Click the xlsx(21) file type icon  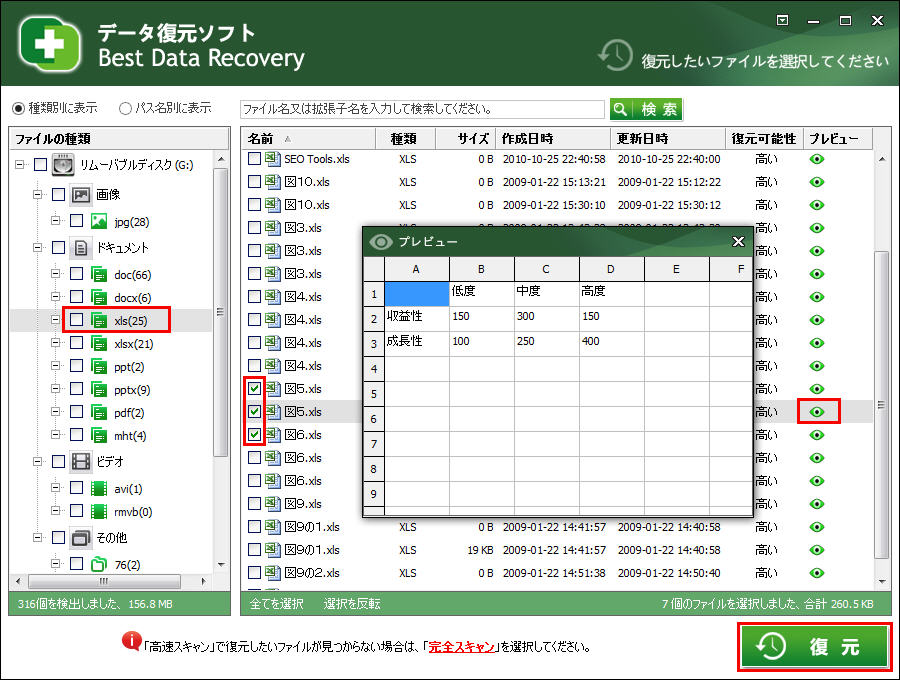pos(99,343)
